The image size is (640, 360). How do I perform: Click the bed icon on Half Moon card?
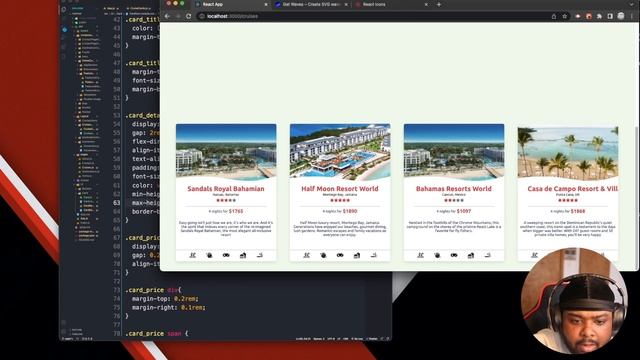click(x=356, y=255)
